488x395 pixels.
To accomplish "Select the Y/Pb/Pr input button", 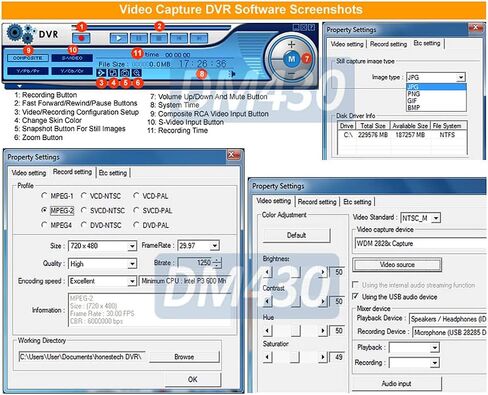I will tap(28, 71).
